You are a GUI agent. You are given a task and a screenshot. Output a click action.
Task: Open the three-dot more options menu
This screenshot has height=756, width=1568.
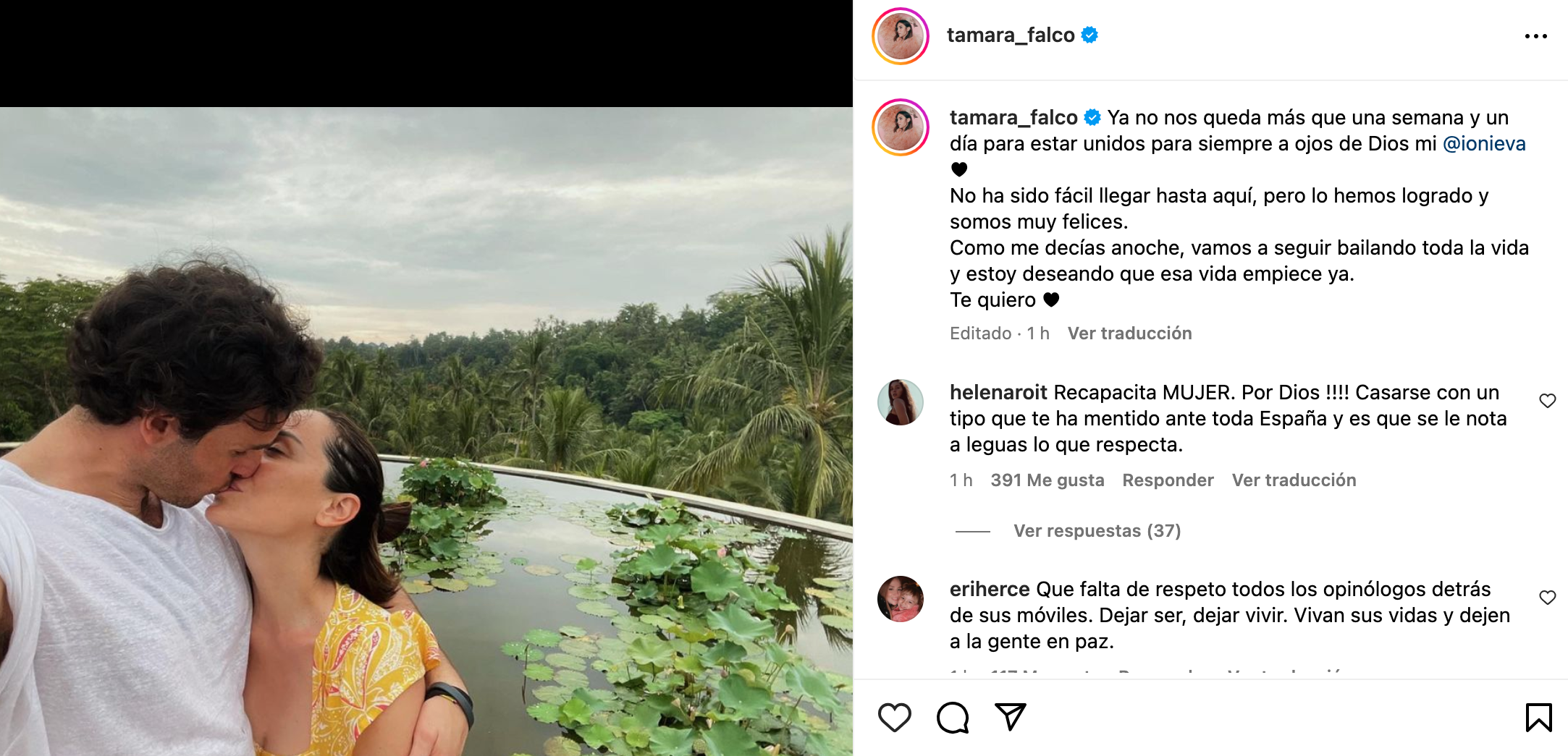click(1535, 36)
